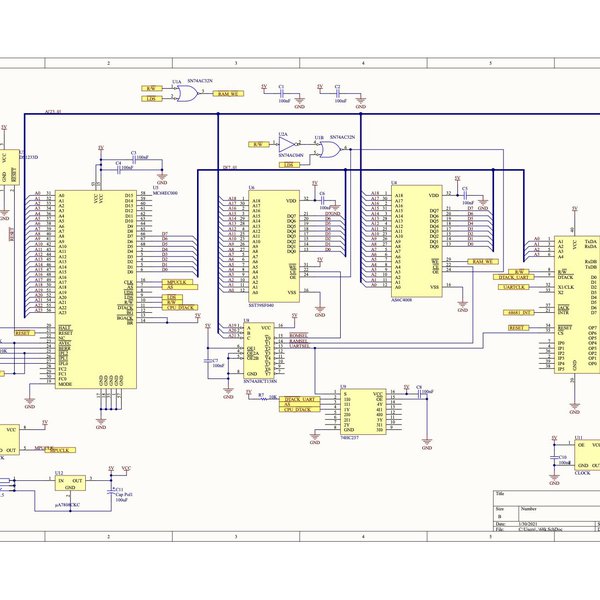This screenshot has height=600, width=600.
Task: Select the AS6C4008 SRAM chip body
Action: click(x=417, y=241)
